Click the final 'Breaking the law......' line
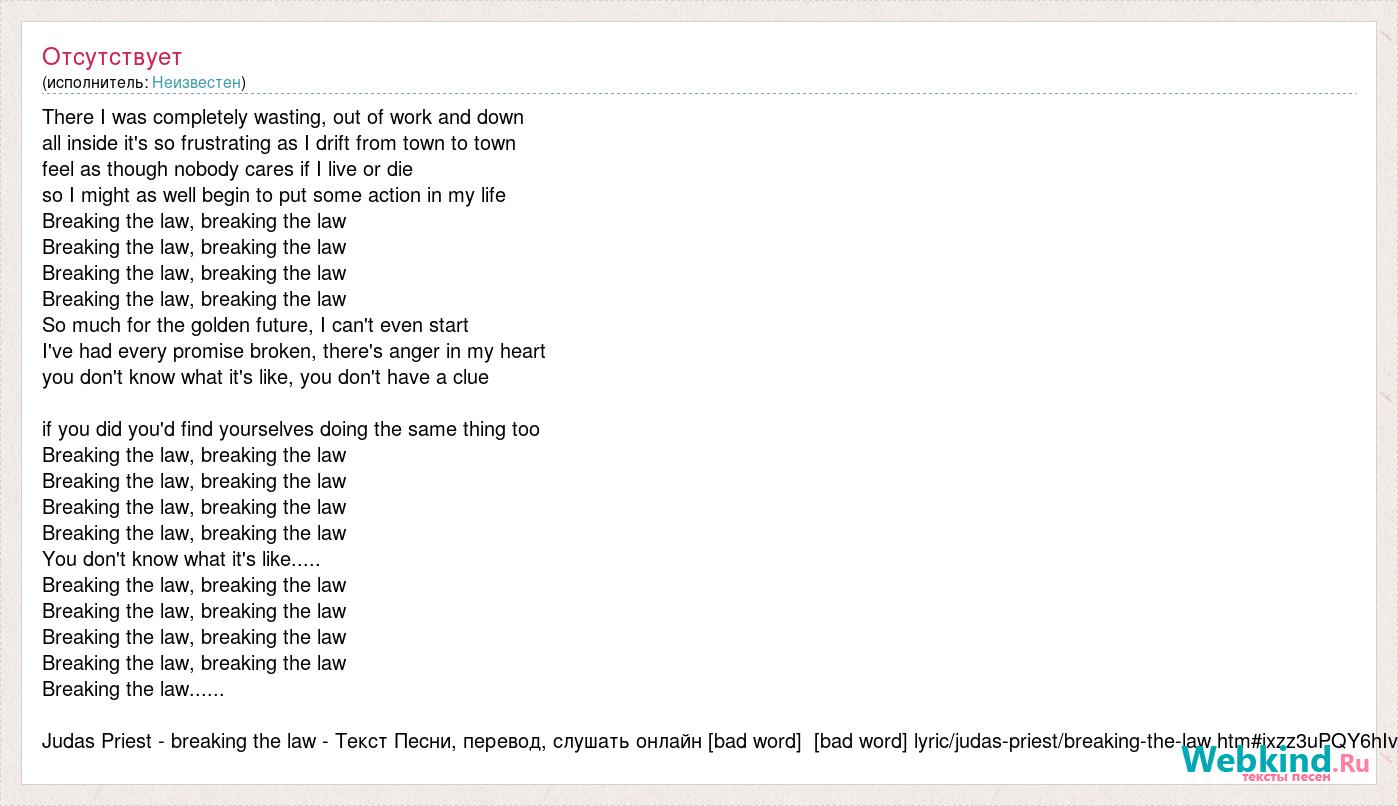Image resolution: width=1398 pixels, height=806 pixels. pyautogui.click(x=133, y=689)
